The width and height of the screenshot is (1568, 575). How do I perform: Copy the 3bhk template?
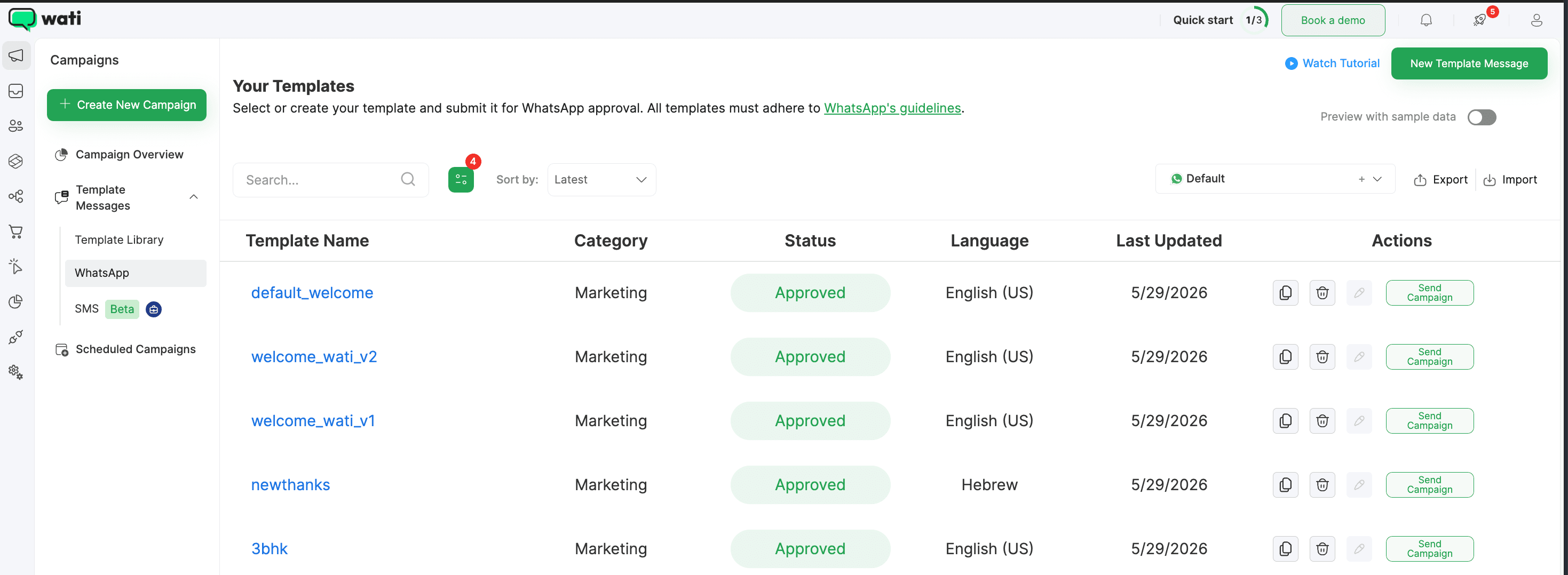1285,549
